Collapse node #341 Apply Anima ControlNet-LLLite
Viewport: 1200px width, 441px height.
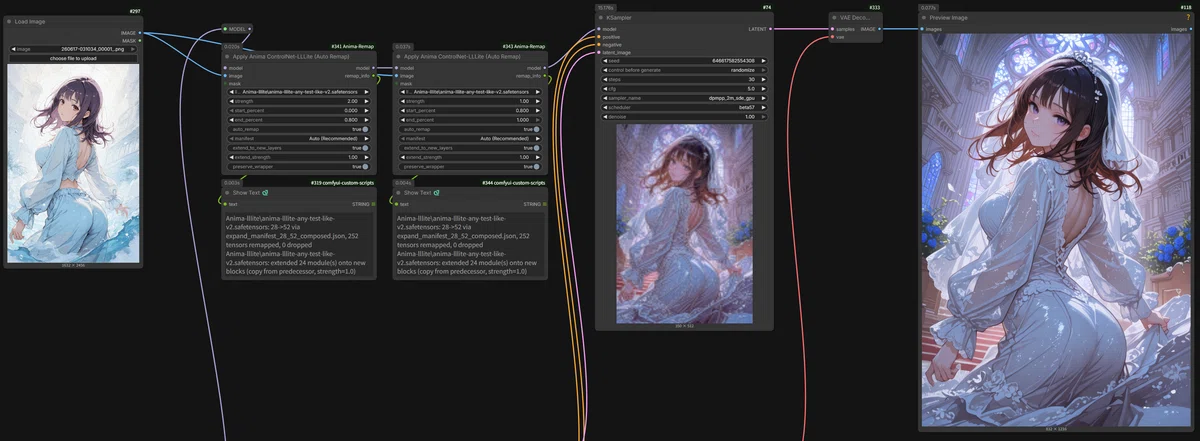coord(228,57)
